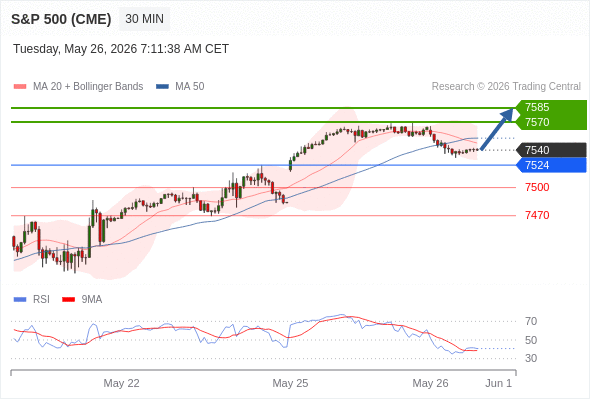Click the blue RSI legend swatch
This screenshot has width=590, height=400.
coord(20,300)
